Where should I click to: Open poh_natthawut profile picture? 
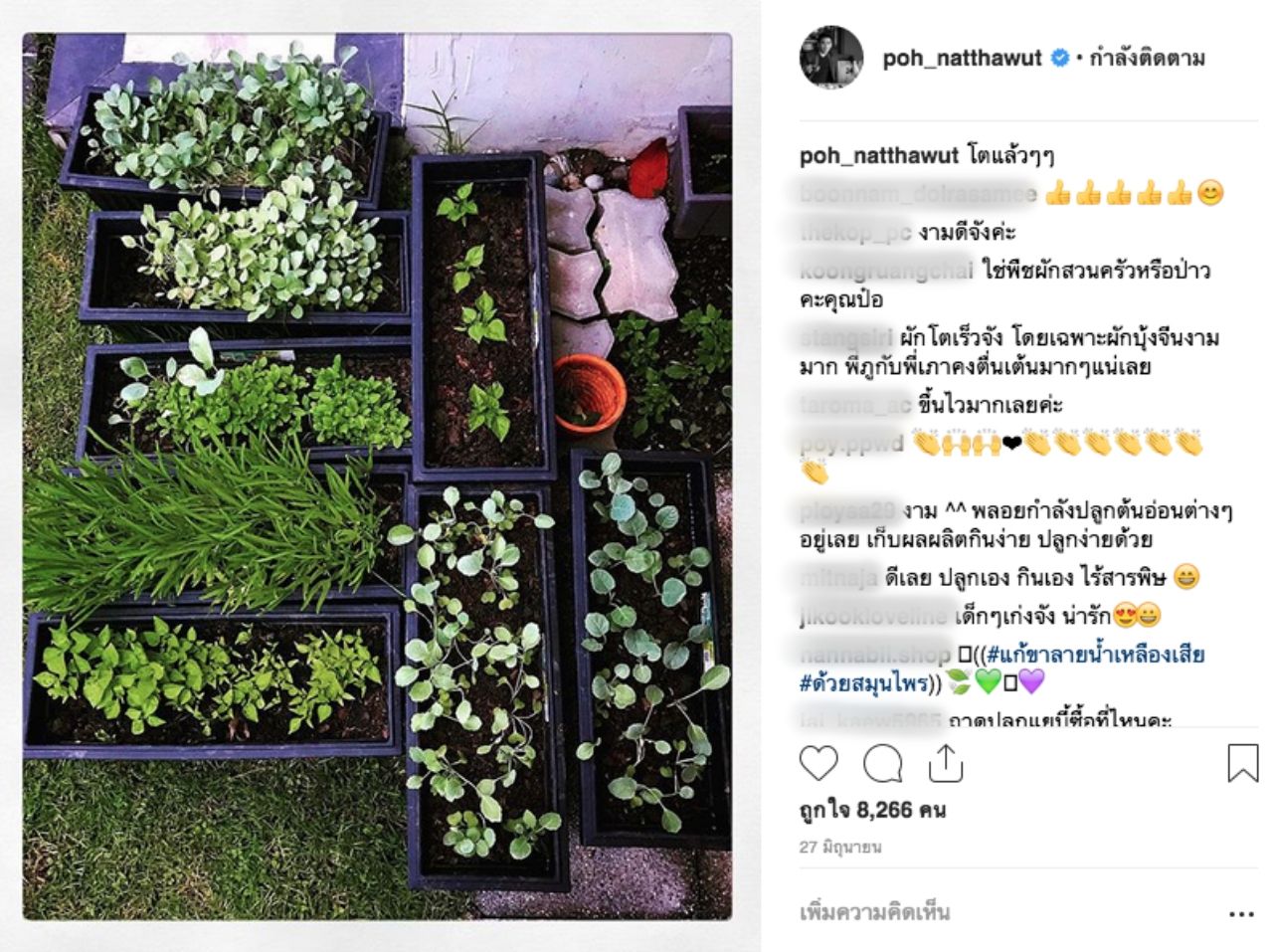(830, 58)
